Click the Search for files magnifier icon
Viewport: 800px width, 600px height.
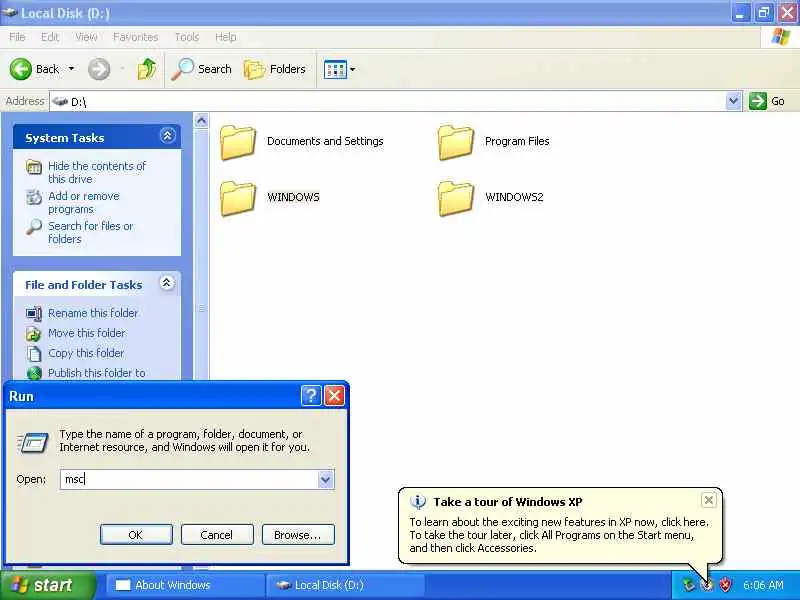pyautogui.click(x=34, y=227)
